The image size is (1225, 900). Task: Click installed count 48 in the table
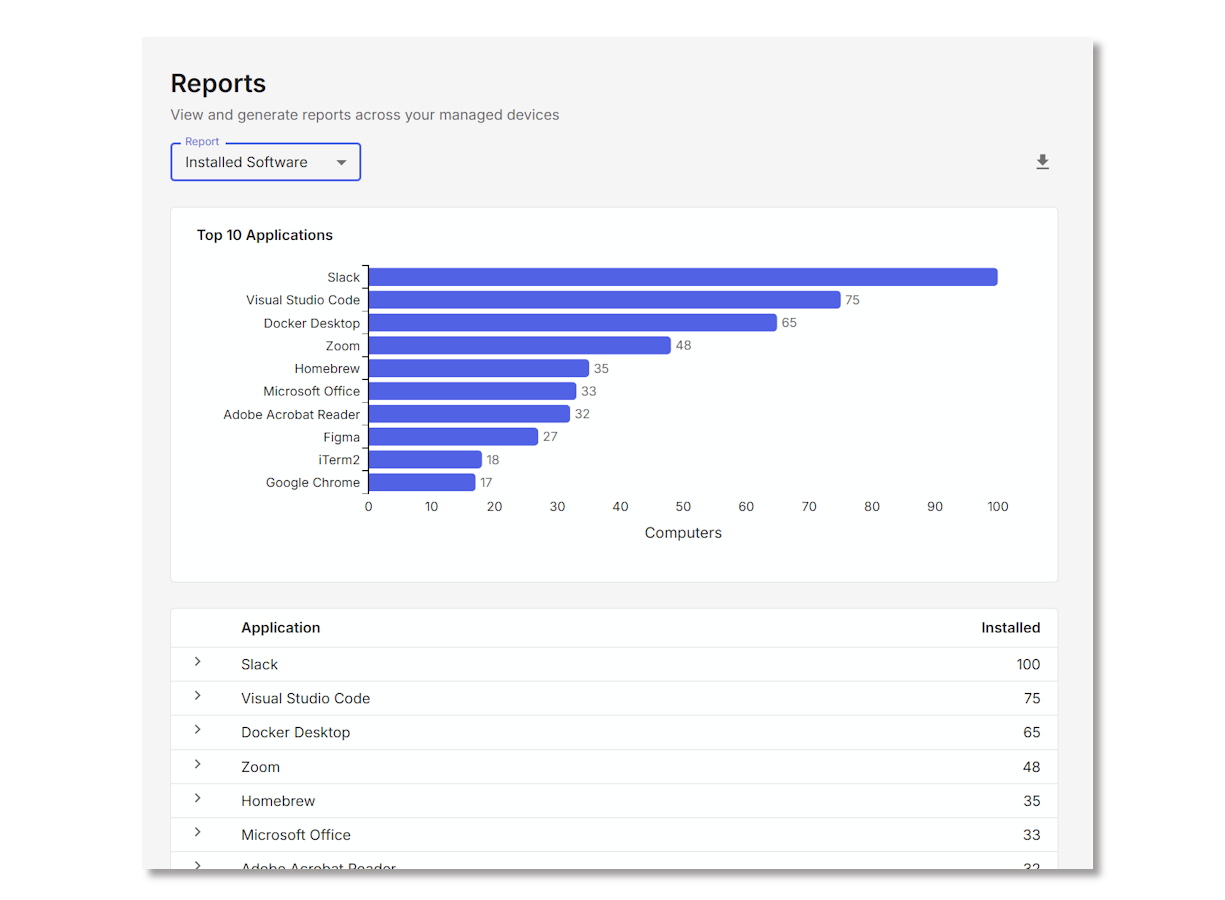point(1032,767)
